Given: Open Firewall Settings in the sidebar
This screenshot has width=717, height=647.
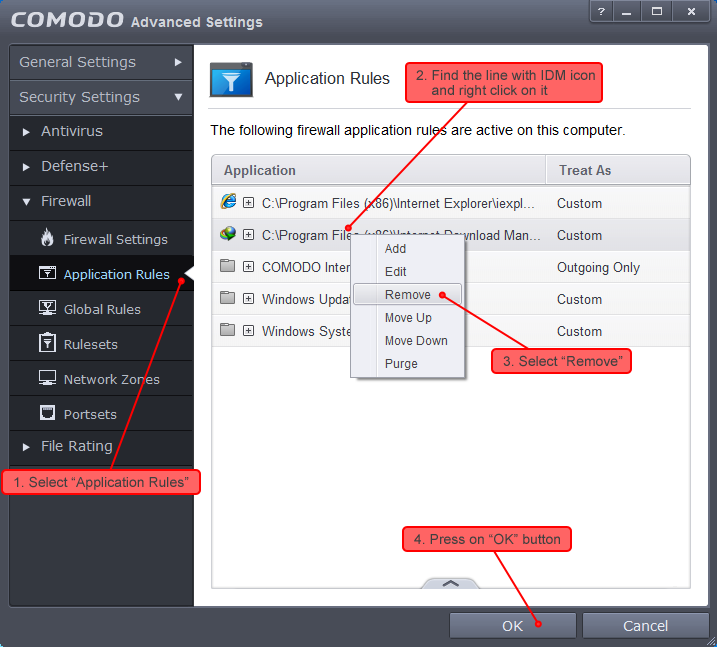Looking at the screenshot, I should pos(102,238).
